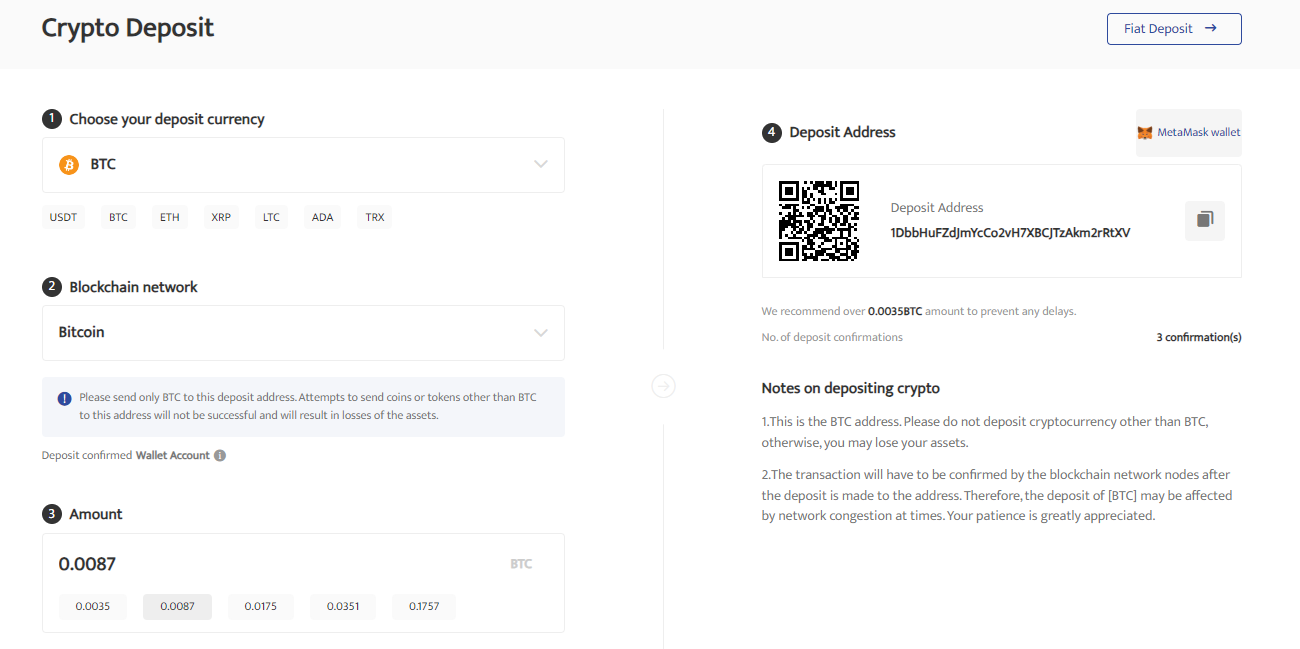Click the deposit address QR code

click(x=819, y=221)
